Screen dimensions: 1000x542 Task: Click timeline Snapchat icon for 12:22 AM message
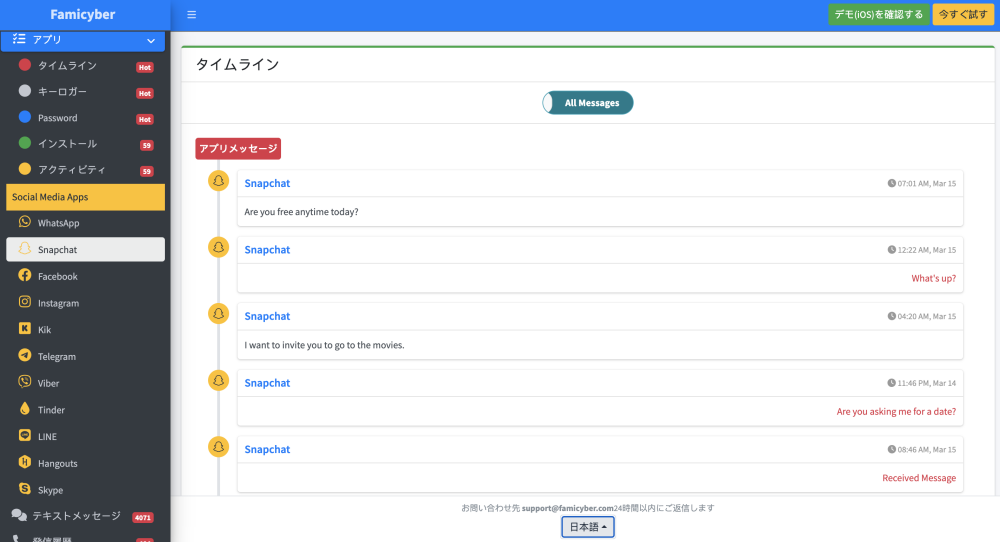[x=218, y=247]
